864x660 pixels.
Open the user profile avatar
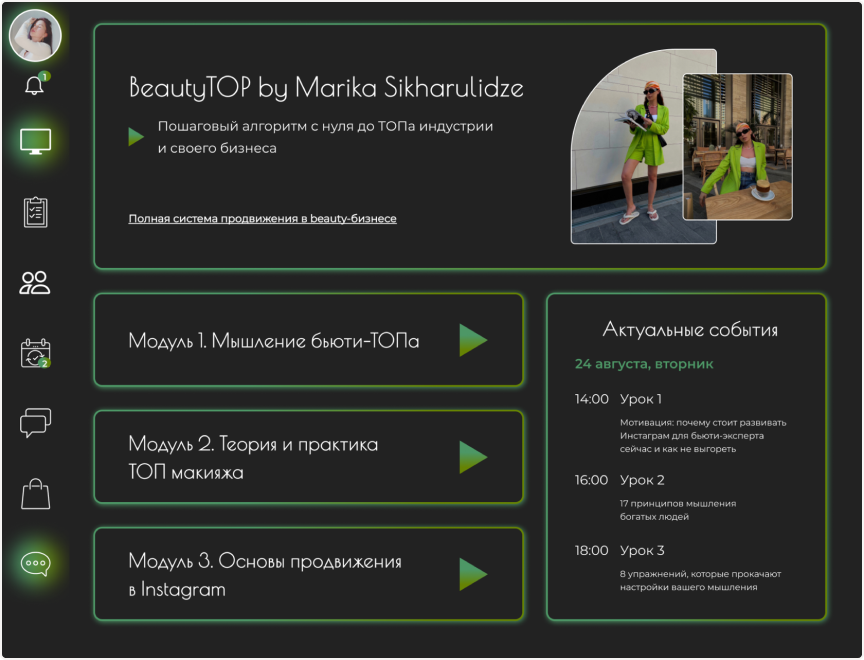click(35, 35)
